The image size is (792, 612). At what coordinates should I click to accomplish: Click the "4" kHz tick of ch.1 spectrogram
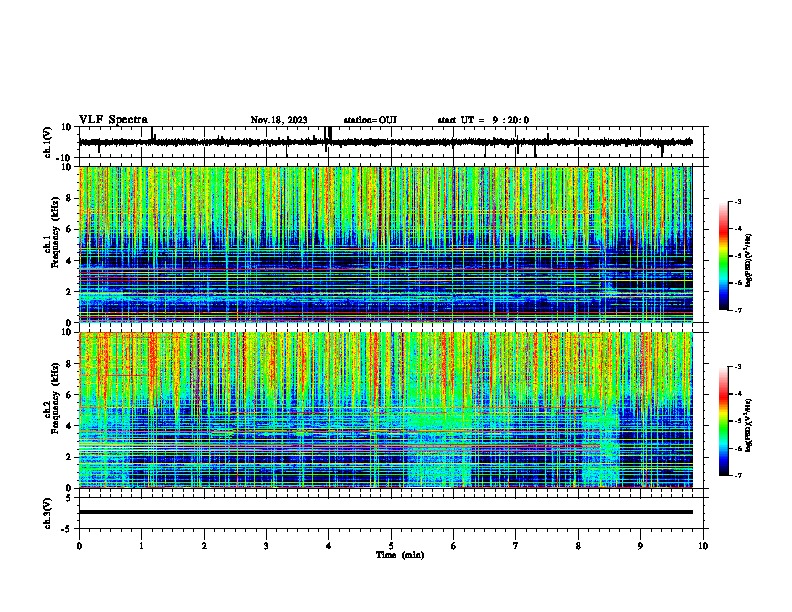click(x=69, y=261)
